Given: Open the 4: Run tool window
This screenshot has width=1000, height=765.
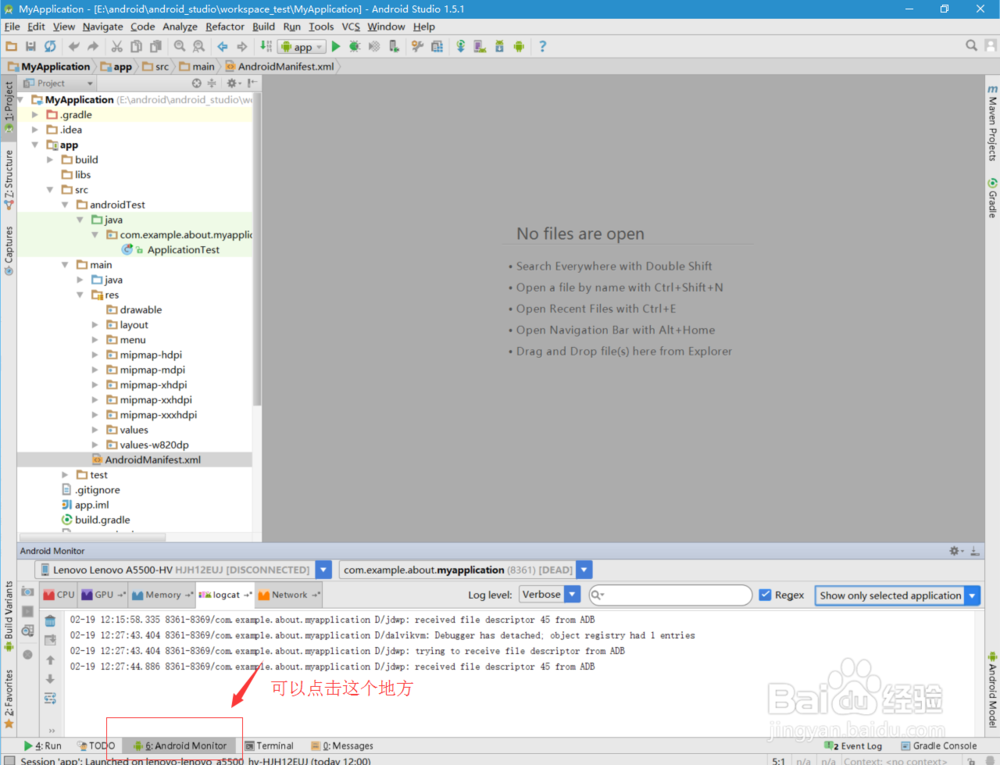Looking at the screenshot, I should [43, 745].
